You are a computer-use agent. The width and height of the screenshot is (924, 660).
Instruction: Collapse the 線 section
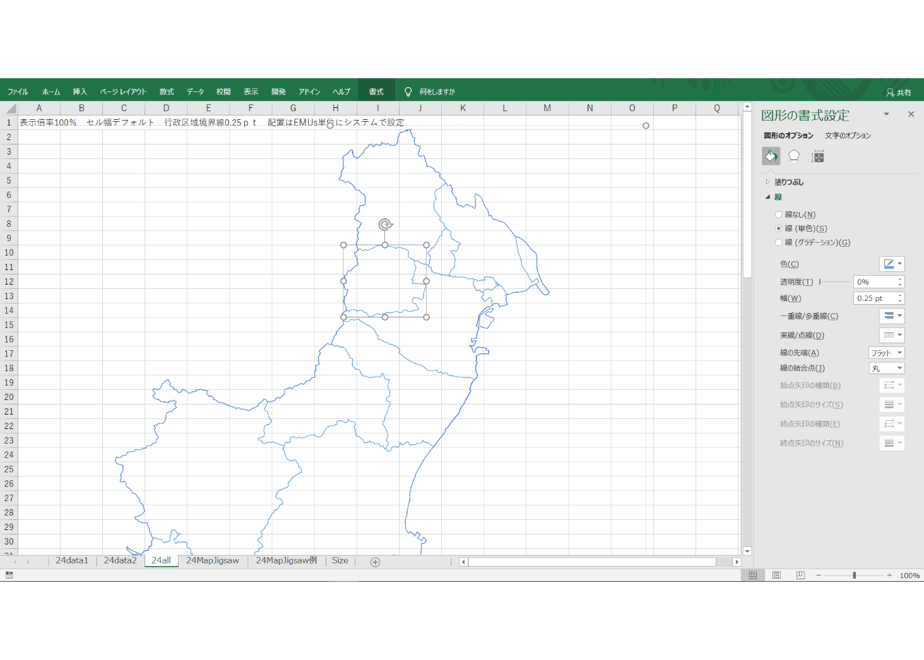767,197
